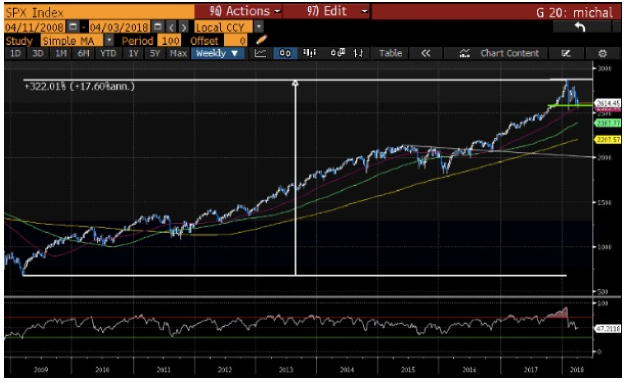Choose the OHLC bars chart icon
The width and height of the screenshot is (630, 382).
pos(358,53)
